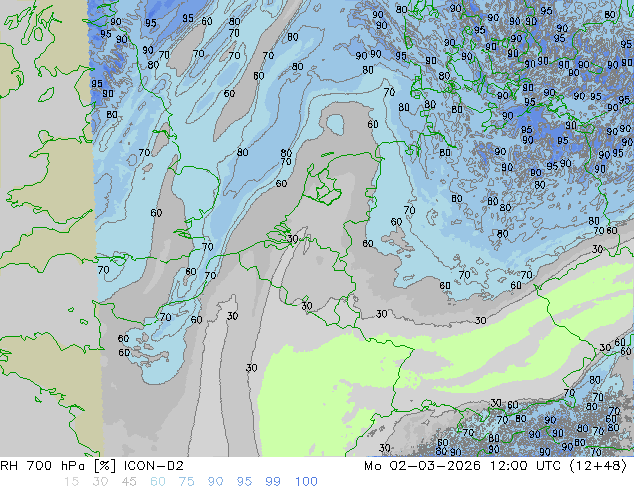Click the '45' value in color legend
Screen dimensions: 634x490
(x=129, y=482)
